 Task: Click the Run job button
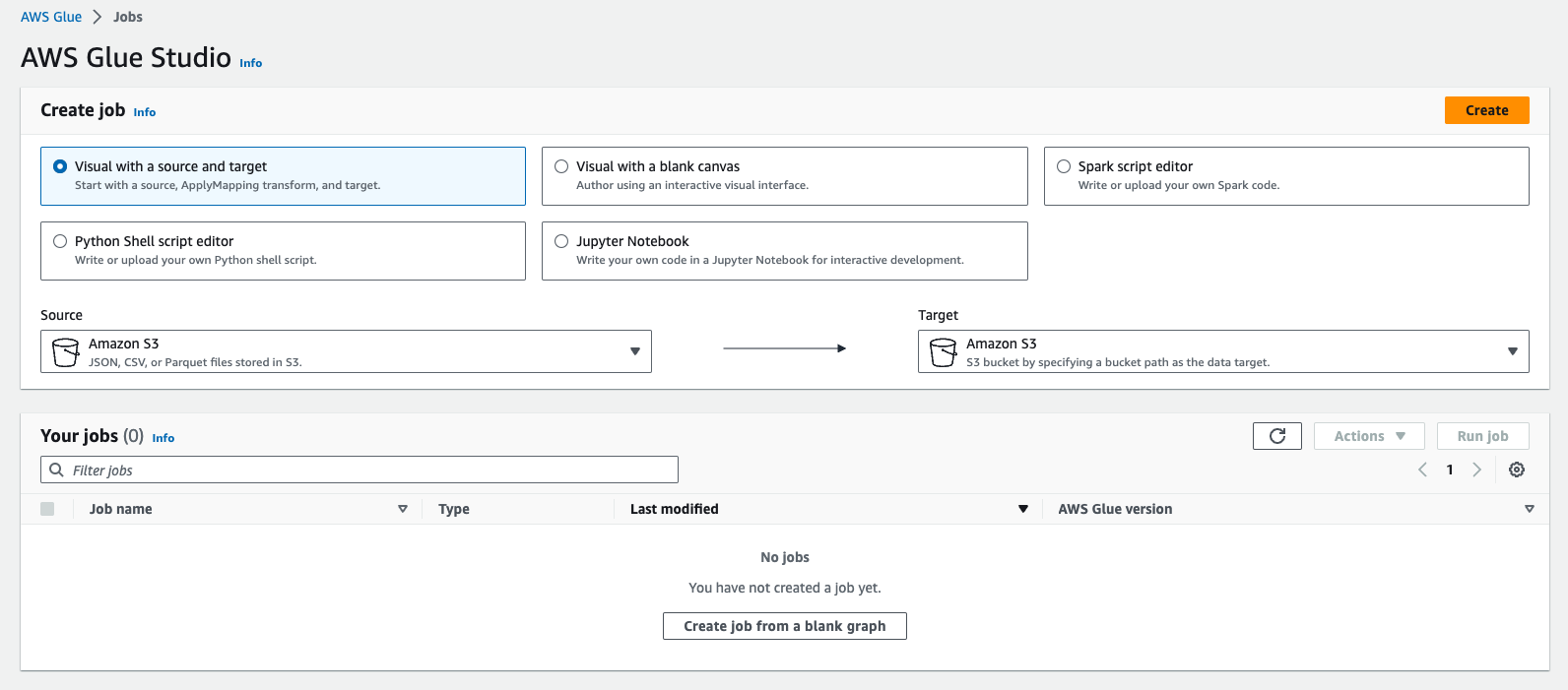click(1482, 436)
